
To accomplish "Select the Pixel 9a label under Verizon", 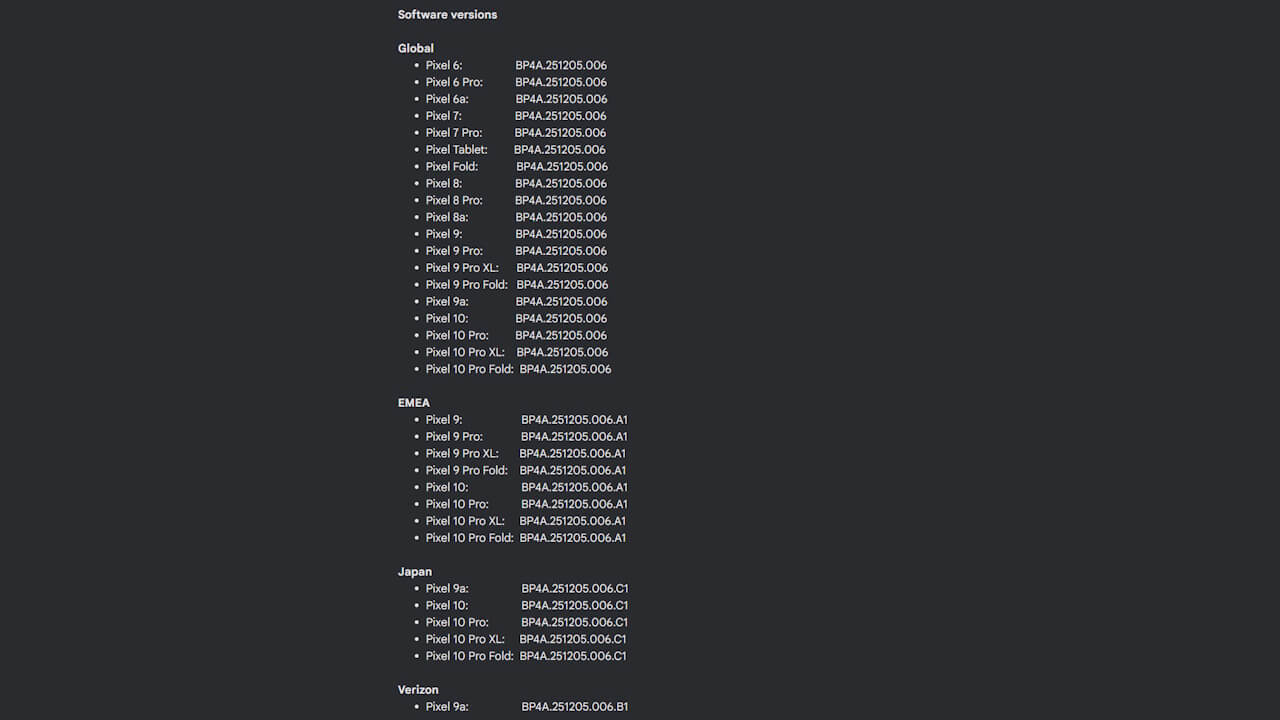I will pos(447,707).
